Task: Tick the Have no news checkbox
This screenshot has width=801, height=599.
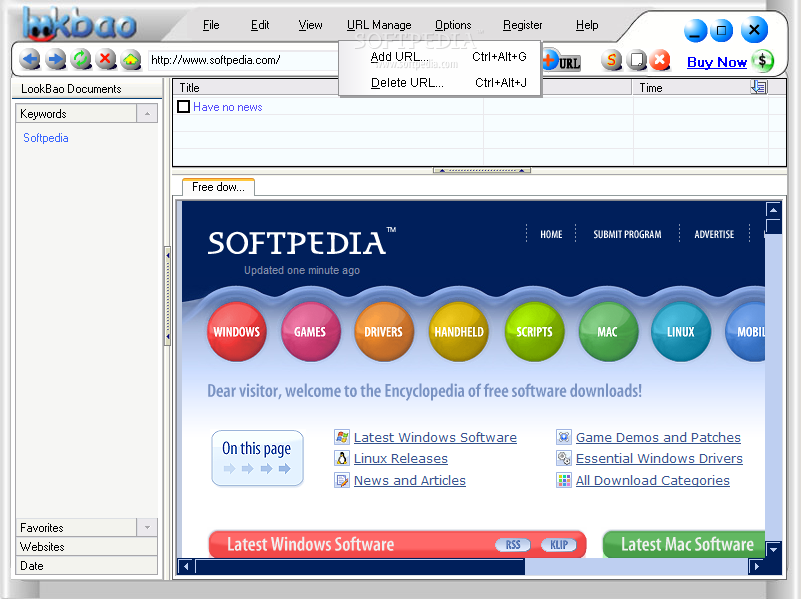Action: [183, 107]
